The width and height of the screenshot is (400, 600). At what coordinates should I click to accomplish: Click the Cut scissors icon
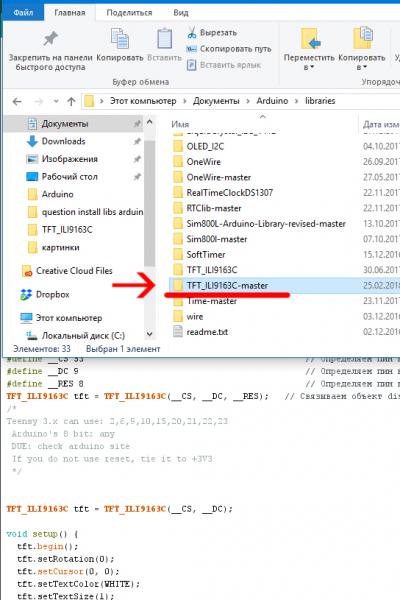192,33
